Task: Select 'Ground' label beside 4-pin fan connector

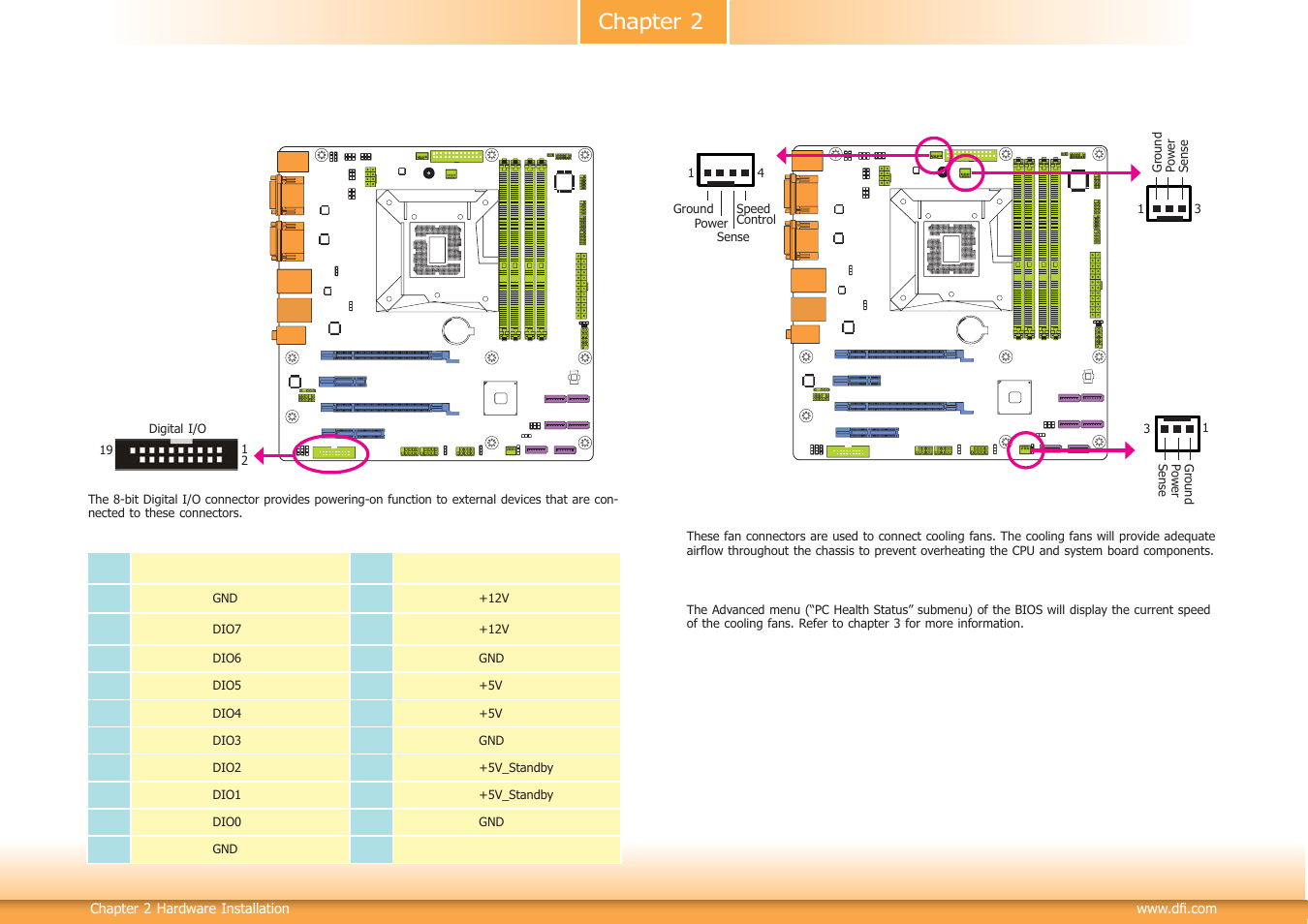Action: pos(693,209)
